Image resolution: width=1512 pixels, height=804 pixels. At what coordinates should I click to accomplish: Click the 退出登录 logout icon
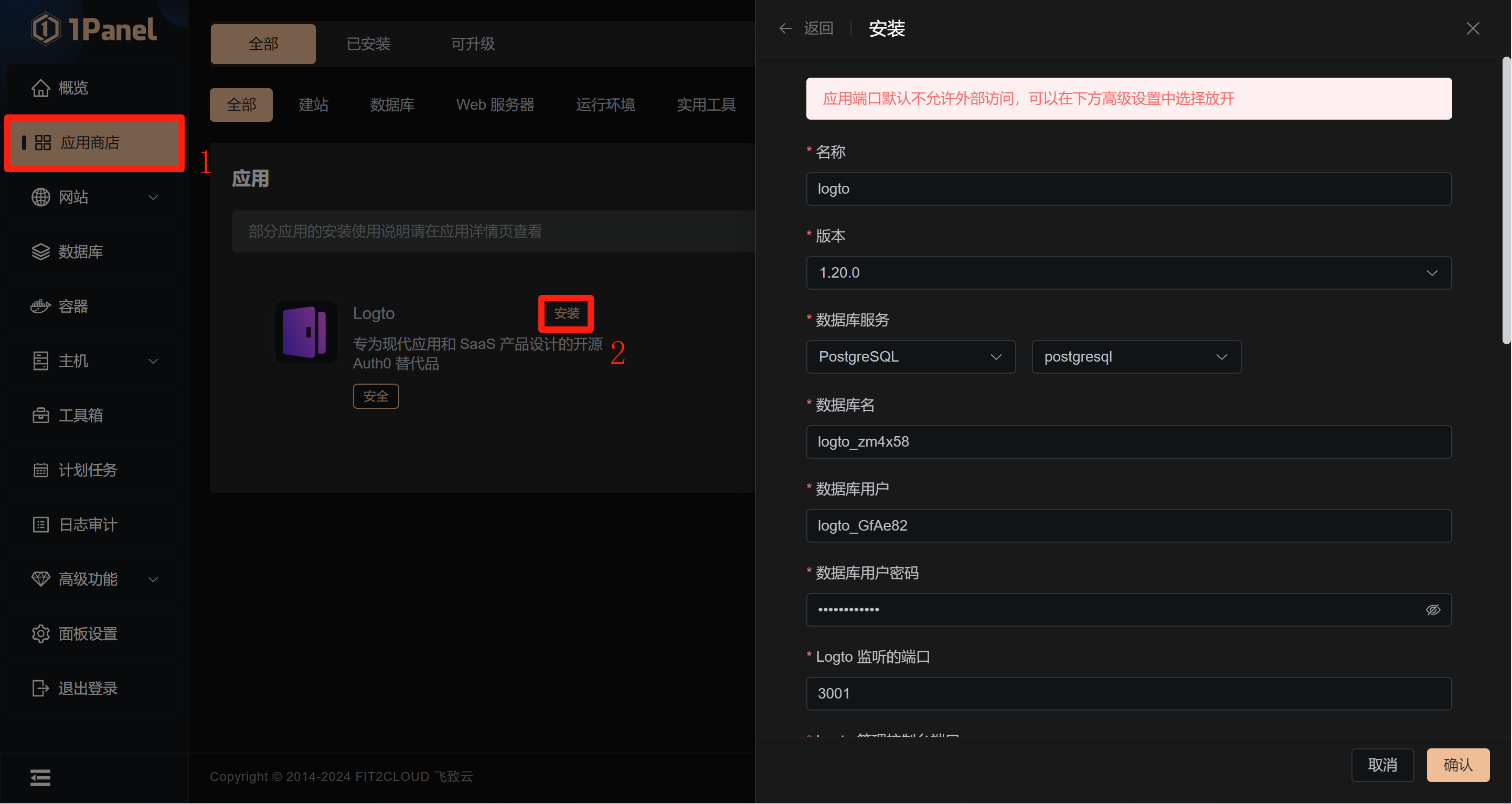(40, 689)
